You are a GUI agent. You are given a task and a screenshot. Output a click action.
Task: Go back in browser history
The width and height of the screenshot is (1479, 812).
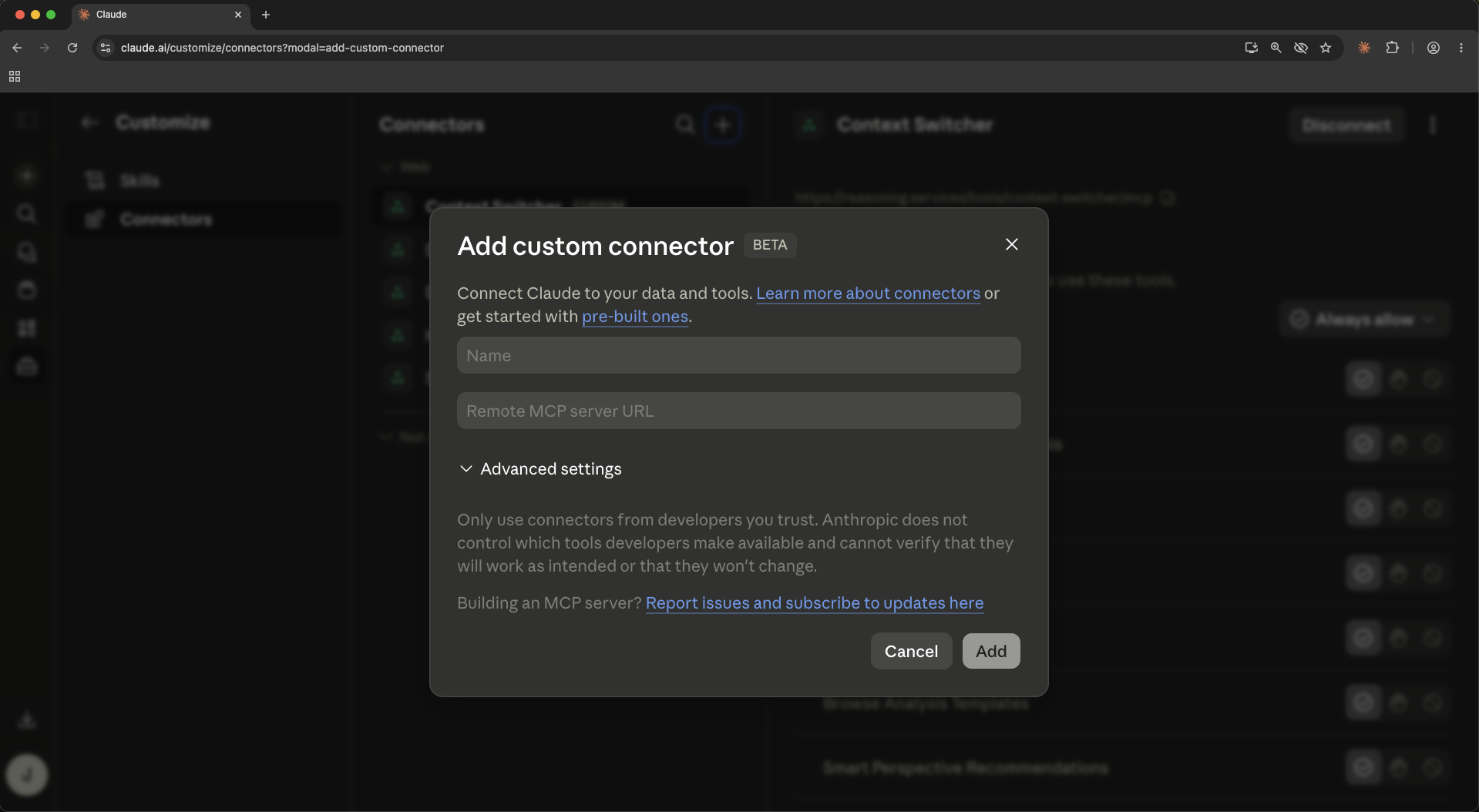tap(17, 48)
